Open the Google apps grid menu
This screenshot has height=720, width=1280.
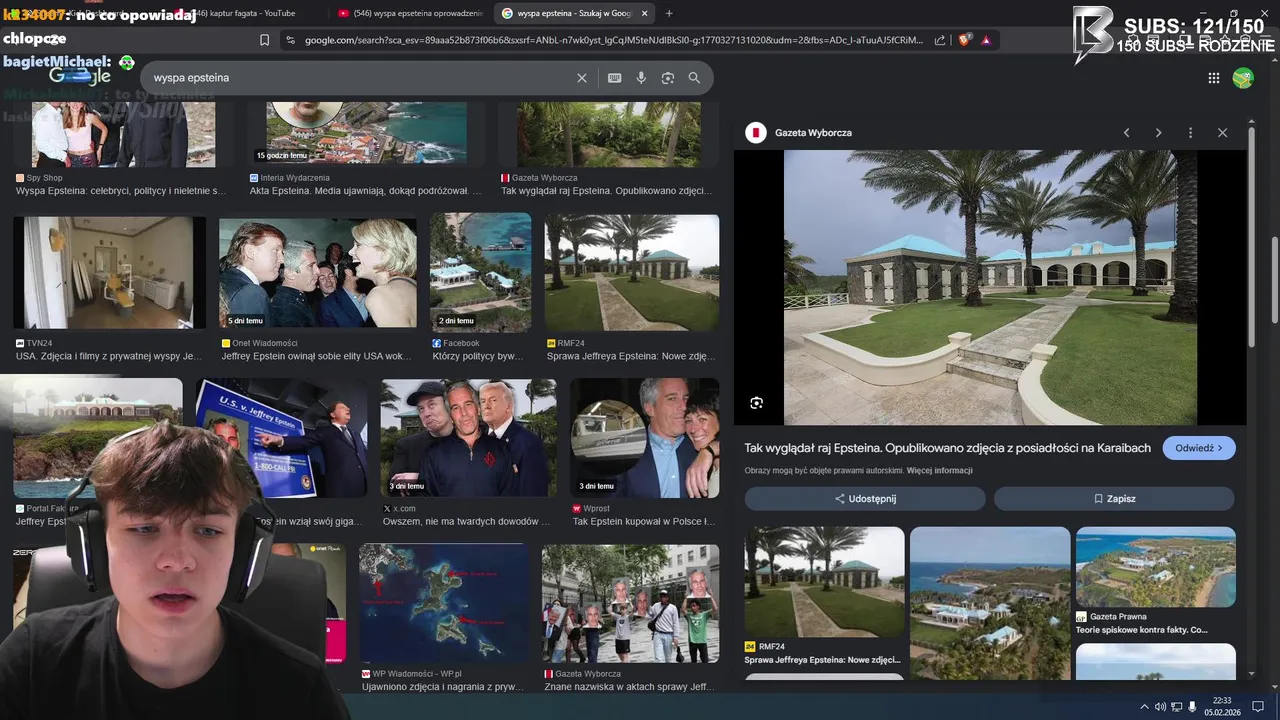coord(1214,78)
